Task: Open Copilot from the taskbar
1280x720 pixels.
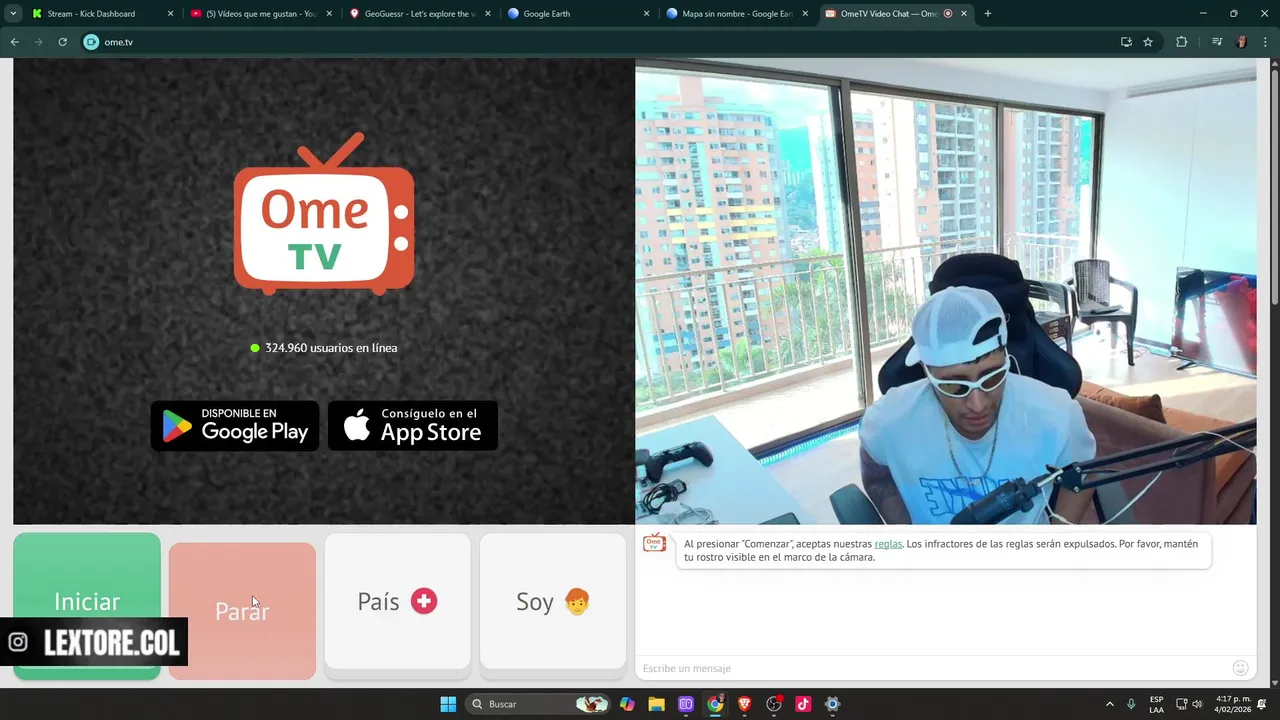Action: coord(627,704)
